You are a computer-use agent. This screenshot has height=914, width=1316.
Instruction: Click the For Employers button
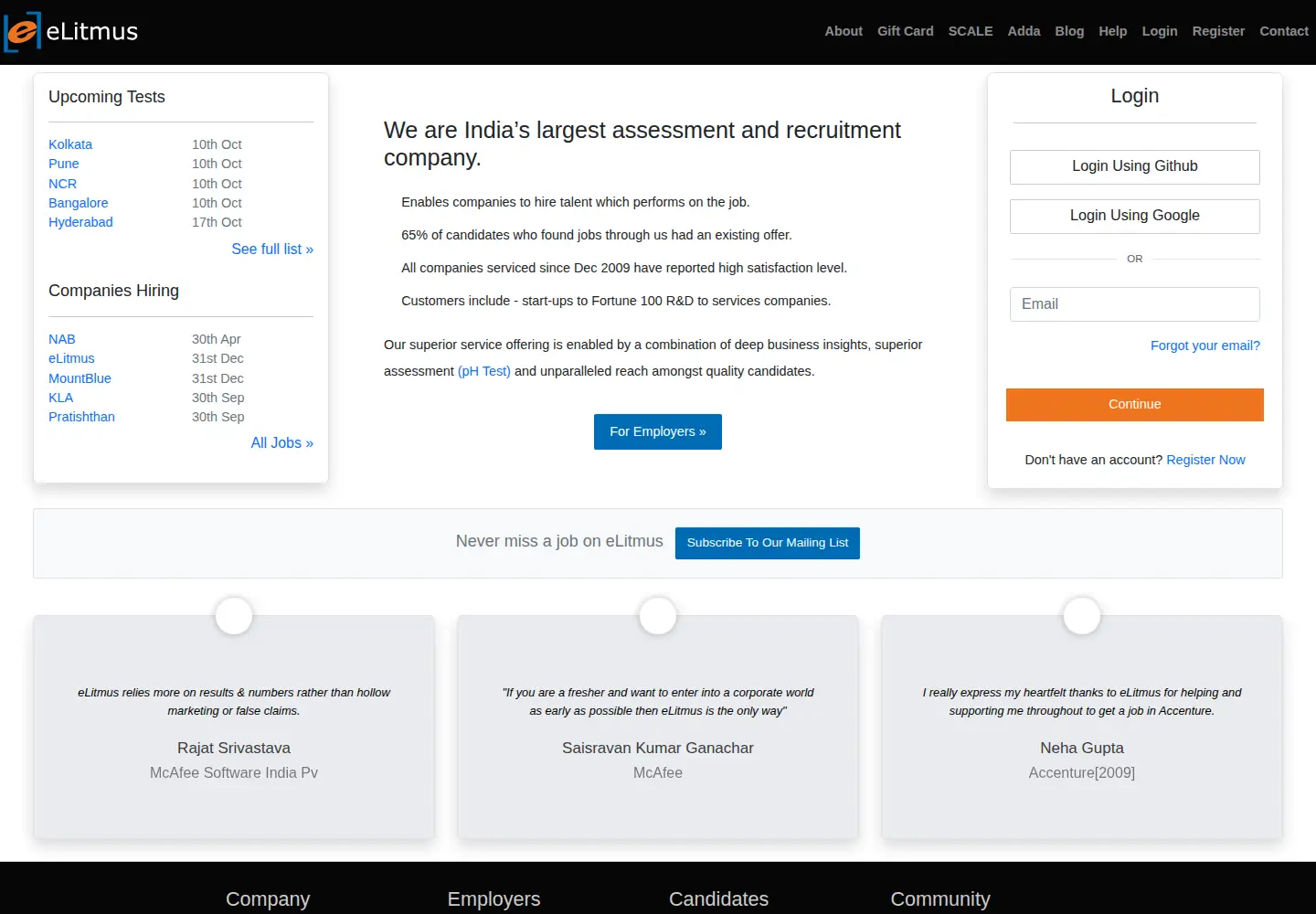coord(658,431)
